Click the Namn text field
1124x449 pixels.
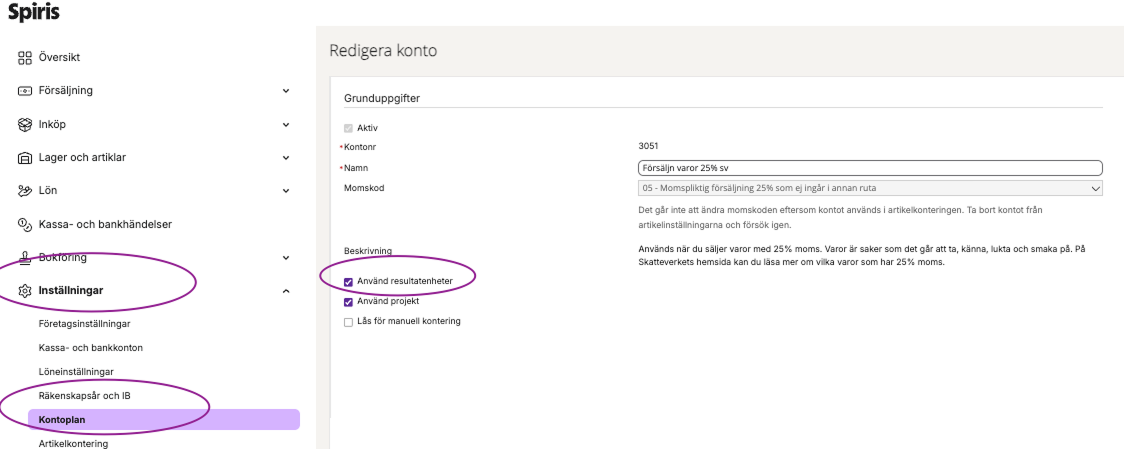[x=869, y=168]
